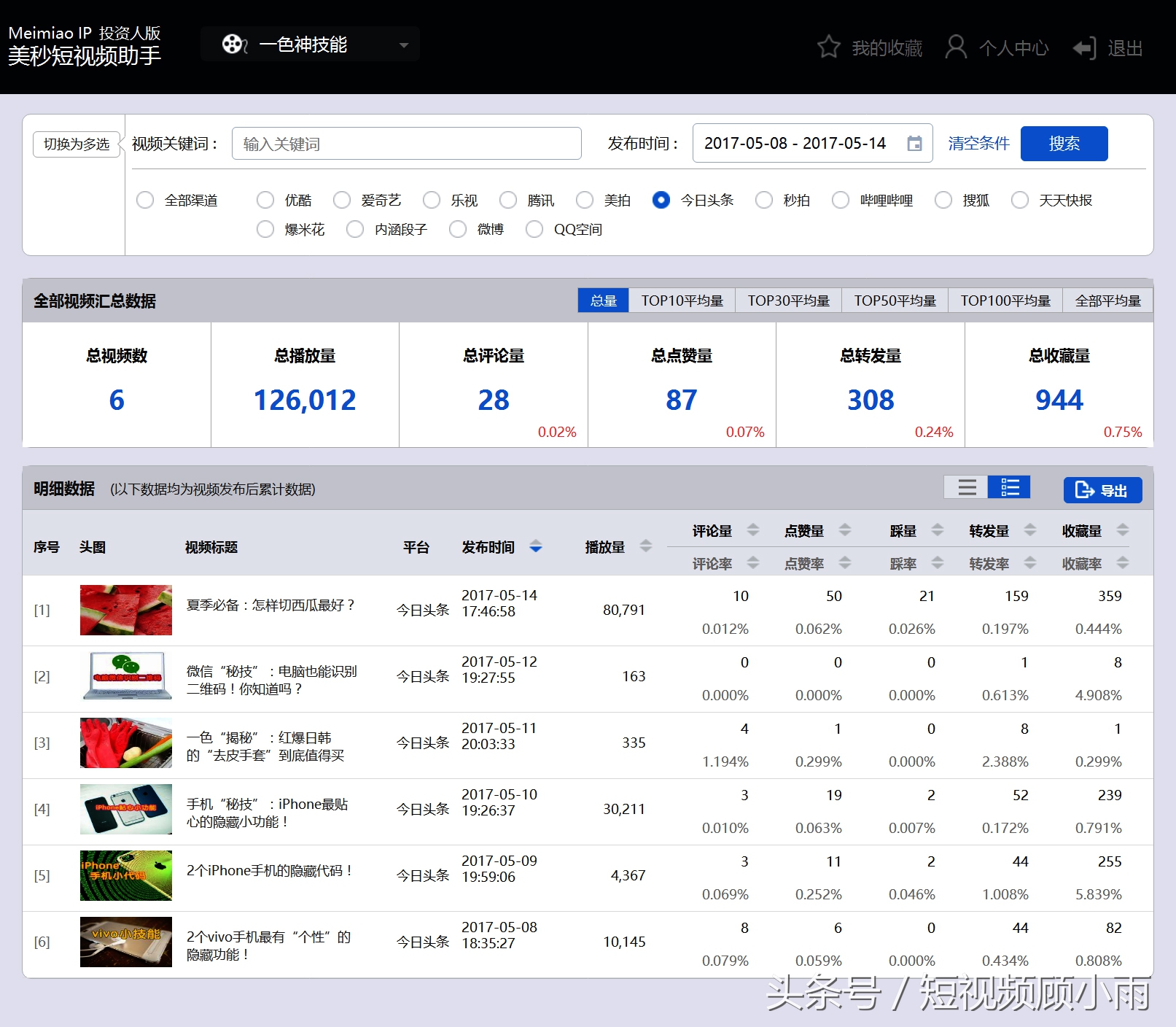Viewport: 1176px width, 1027px height.
Task: Open the calendar icon in date field
Action: pos(914,144)
